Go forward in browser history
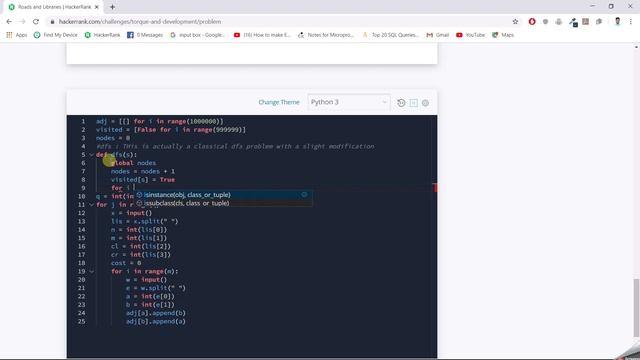The width and height of the screenshot is (640, 360). click(22, 22)
